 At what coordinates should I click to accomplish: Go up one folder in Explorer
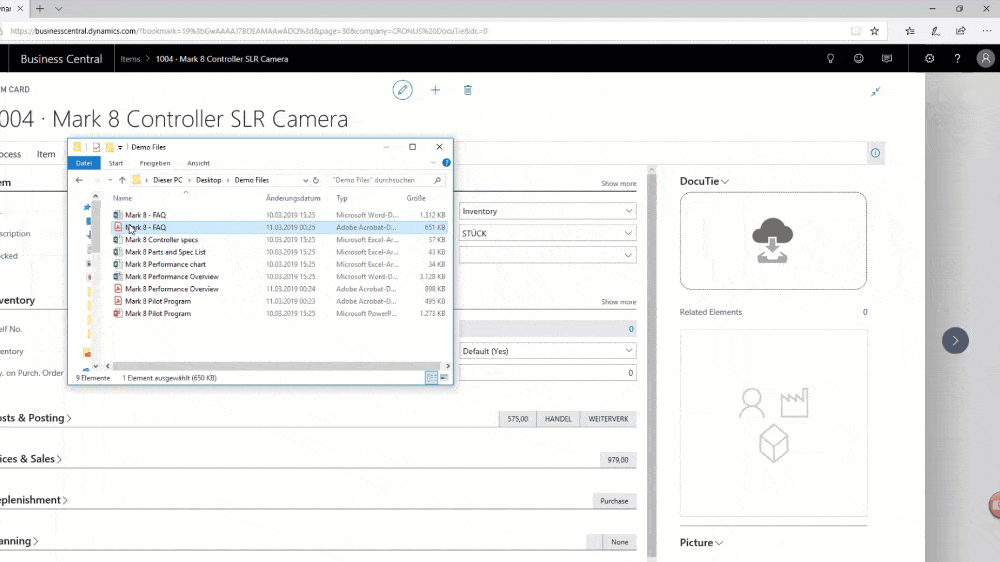pos(122,181)
